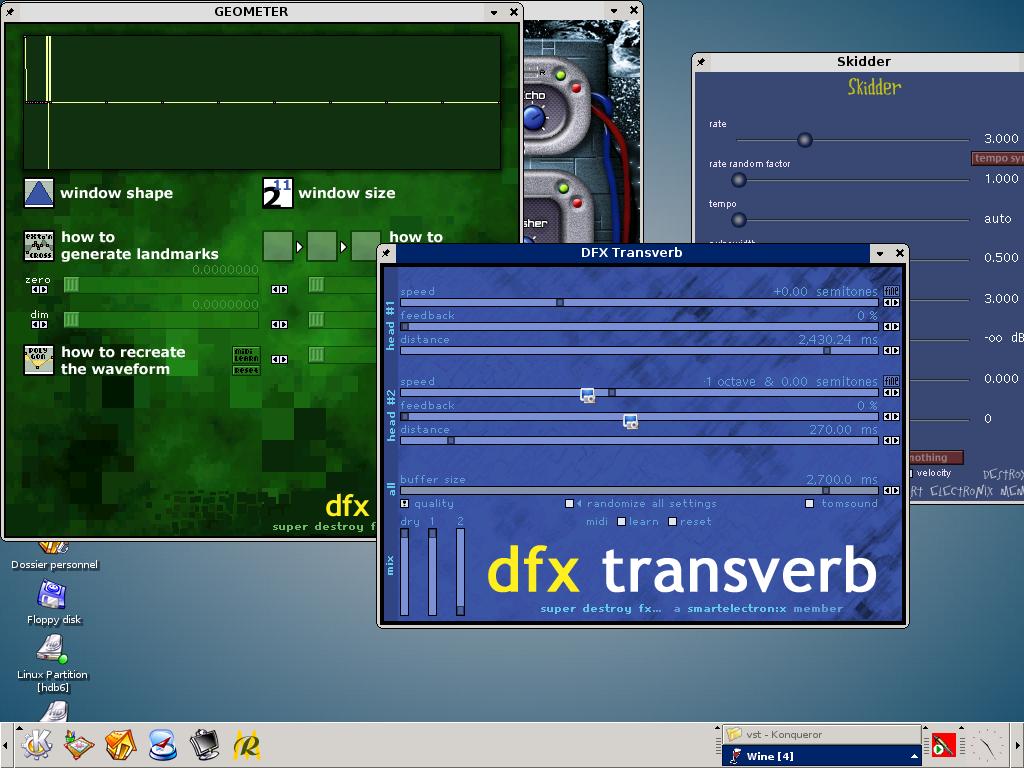Click the arrows under zero in Geometer

click(x=39, y=289)
